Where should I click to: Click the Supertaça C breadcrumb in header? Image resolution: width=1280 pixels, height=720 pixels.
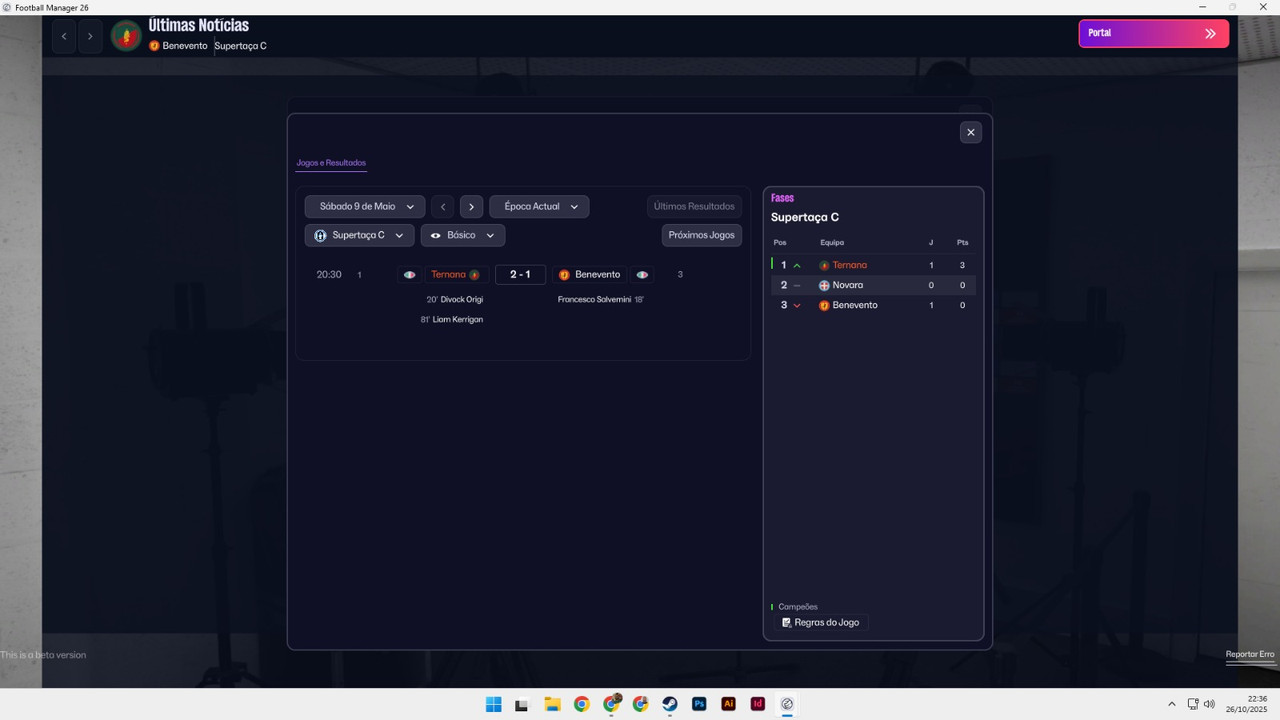(240, 46)
